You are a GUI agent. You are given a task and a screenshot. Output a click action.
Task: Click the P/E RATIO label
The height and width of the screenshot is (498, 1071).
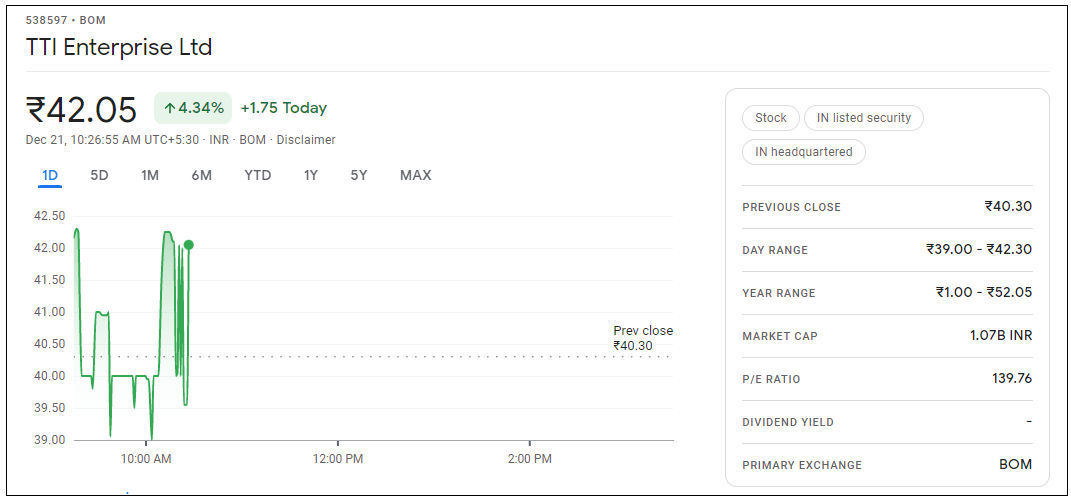coord(771,379)
